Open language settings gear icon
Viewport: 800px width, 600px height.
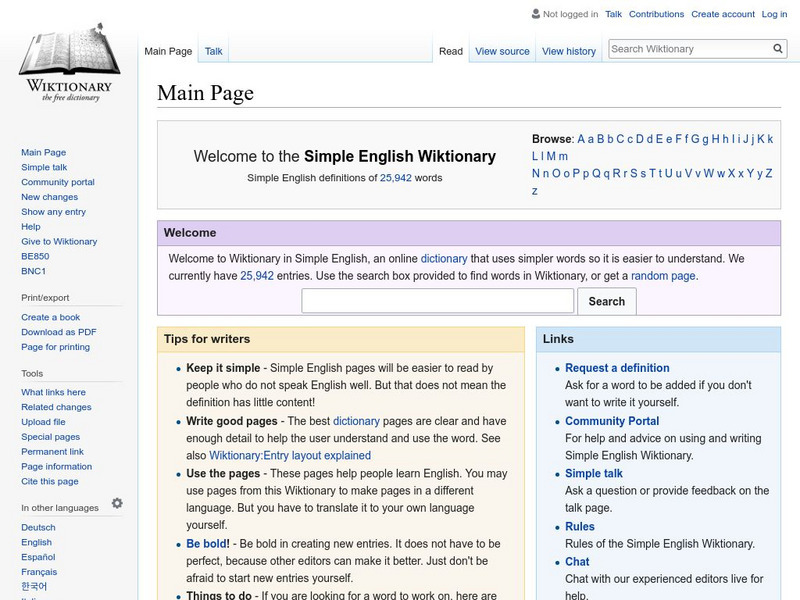pos(117,504)
